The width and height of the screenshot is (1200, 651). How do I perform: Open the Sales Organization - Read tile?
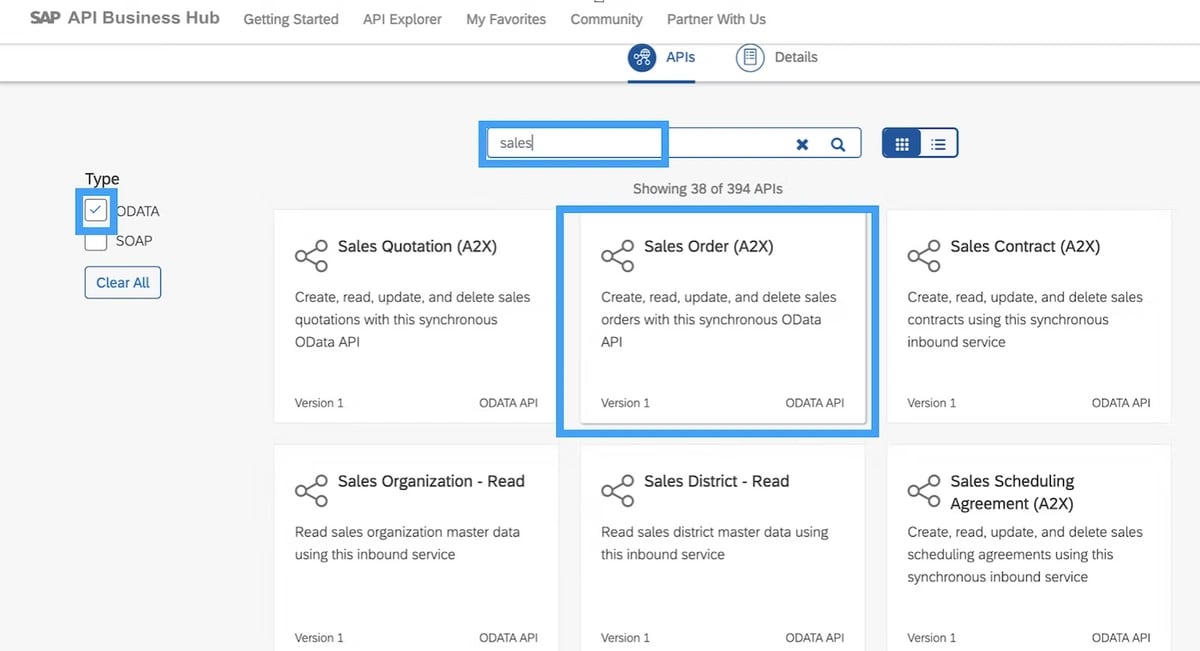(416, 548)
